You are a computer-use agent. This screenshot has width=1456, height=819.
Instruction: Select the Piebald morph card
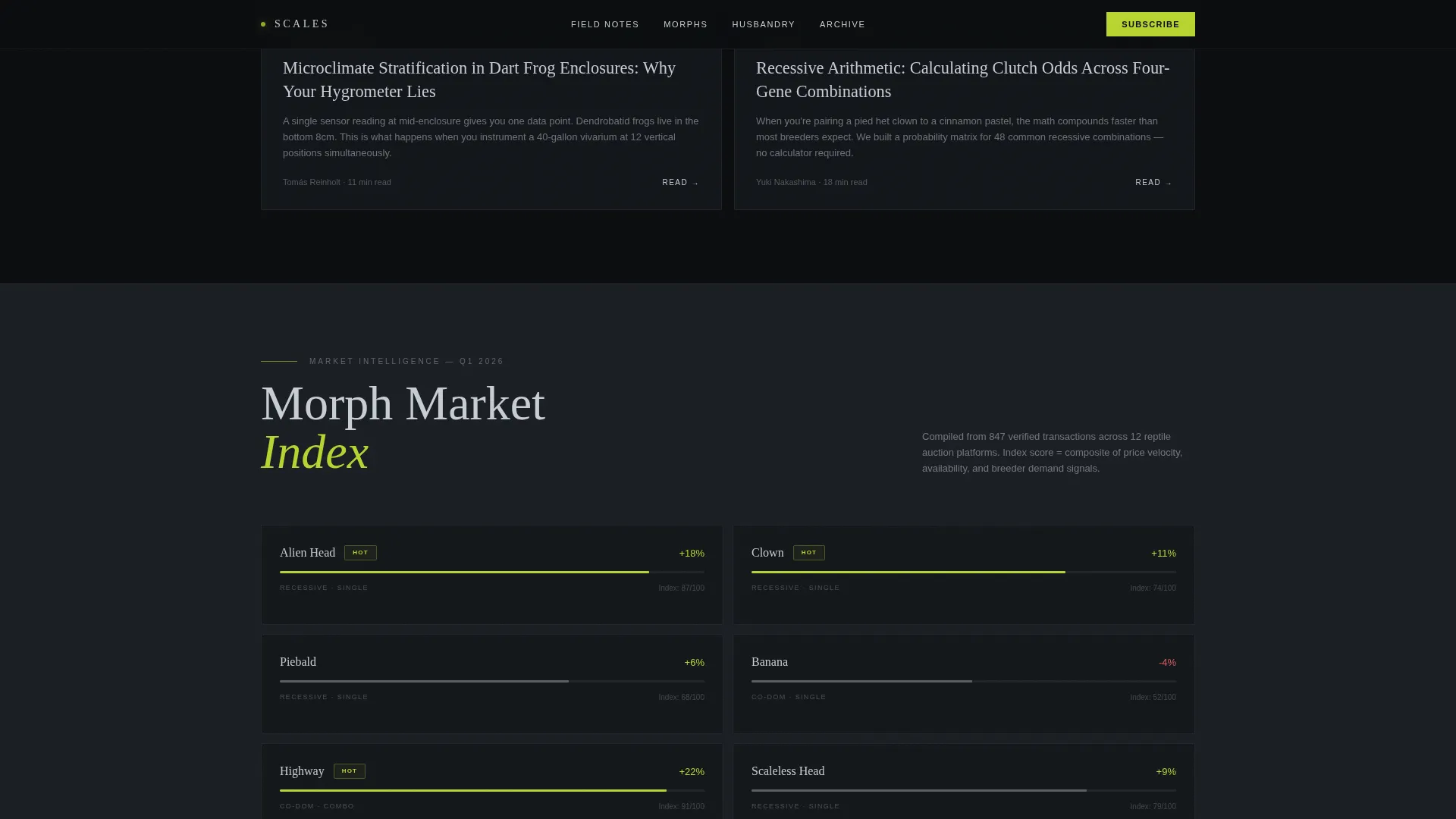(x=492, y=684)
